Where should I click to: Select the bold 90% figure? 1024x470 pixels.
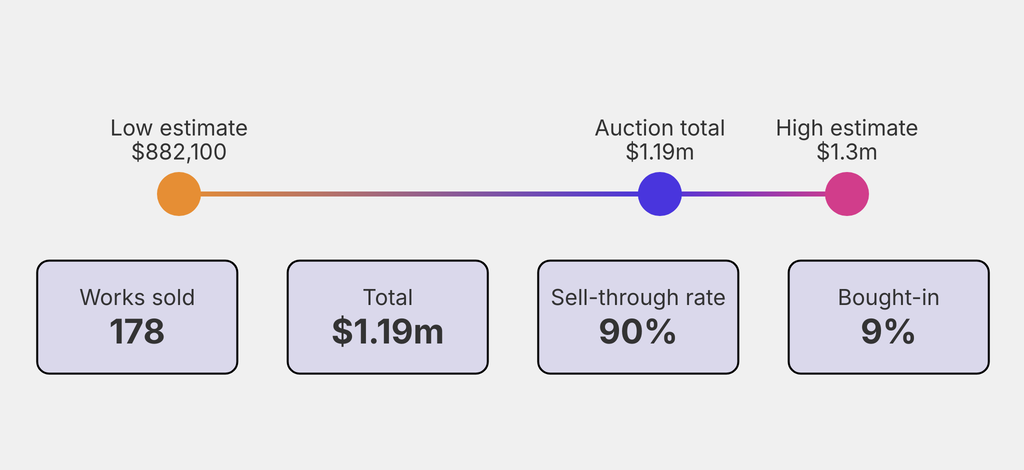coord(638,332)
